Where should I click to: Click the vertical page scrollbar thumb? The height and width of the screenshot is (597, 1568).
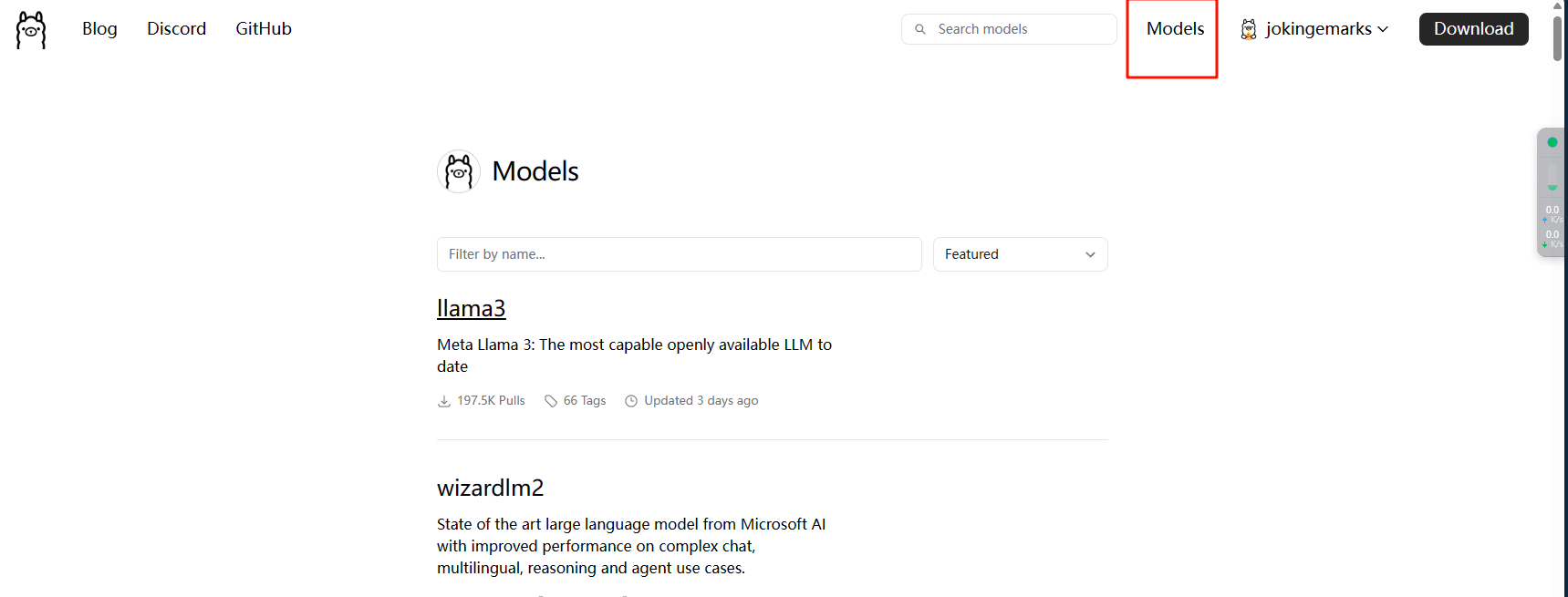pyautogui.click(x=1558, y=36)
